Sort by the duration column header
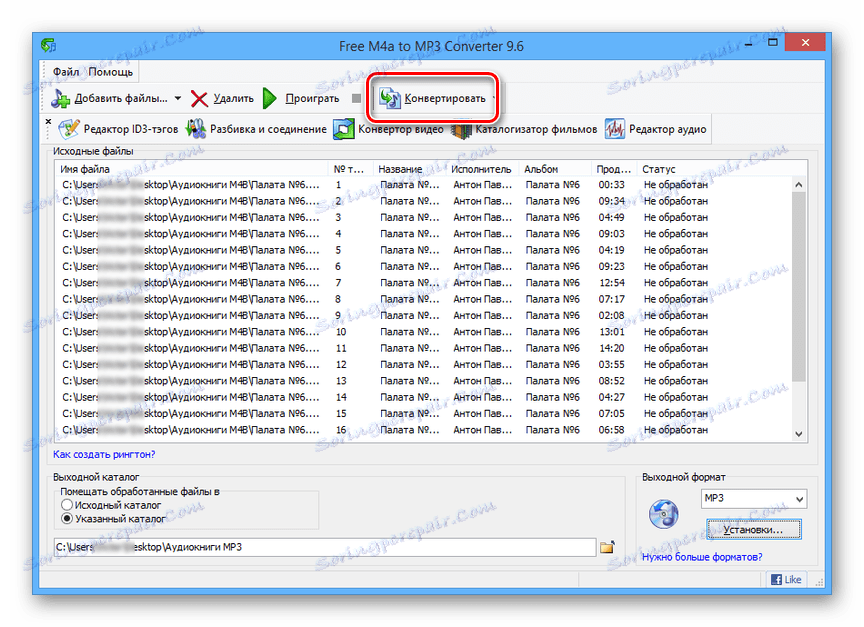Image resolution: width=864 pixels, height=627 pixels. coord(614,169)
